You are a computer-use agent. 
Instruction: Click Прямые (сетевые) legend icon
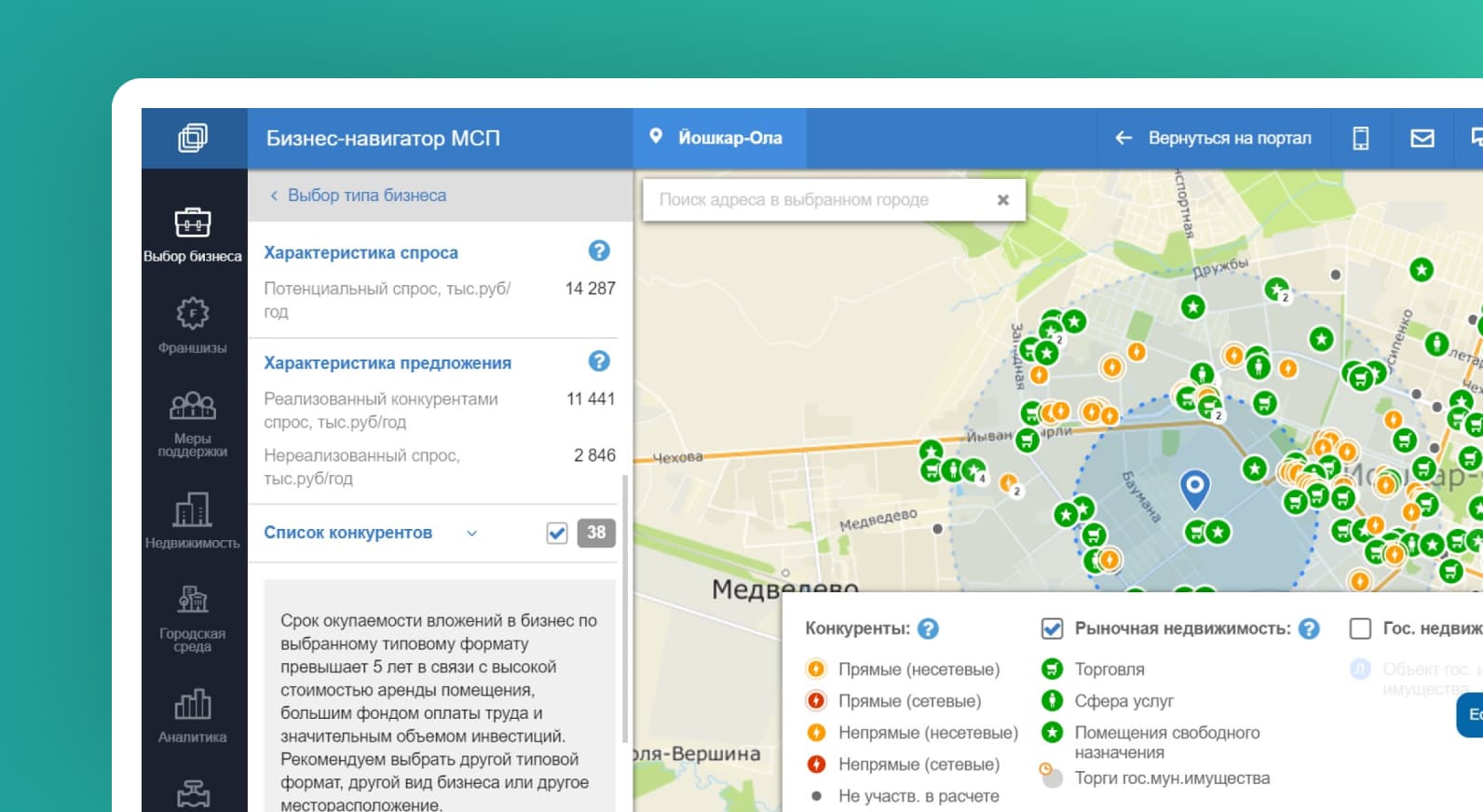816,700
